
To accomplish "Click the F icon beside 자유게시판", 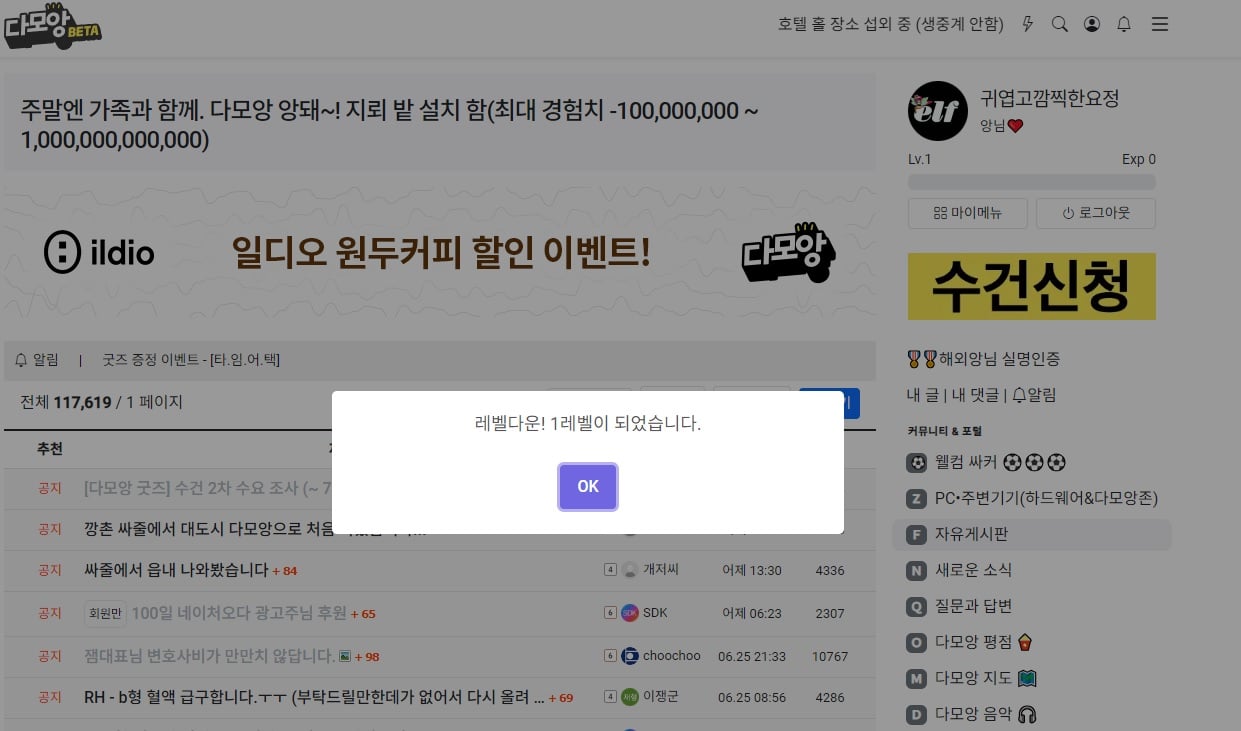I will tap(916, 534).
